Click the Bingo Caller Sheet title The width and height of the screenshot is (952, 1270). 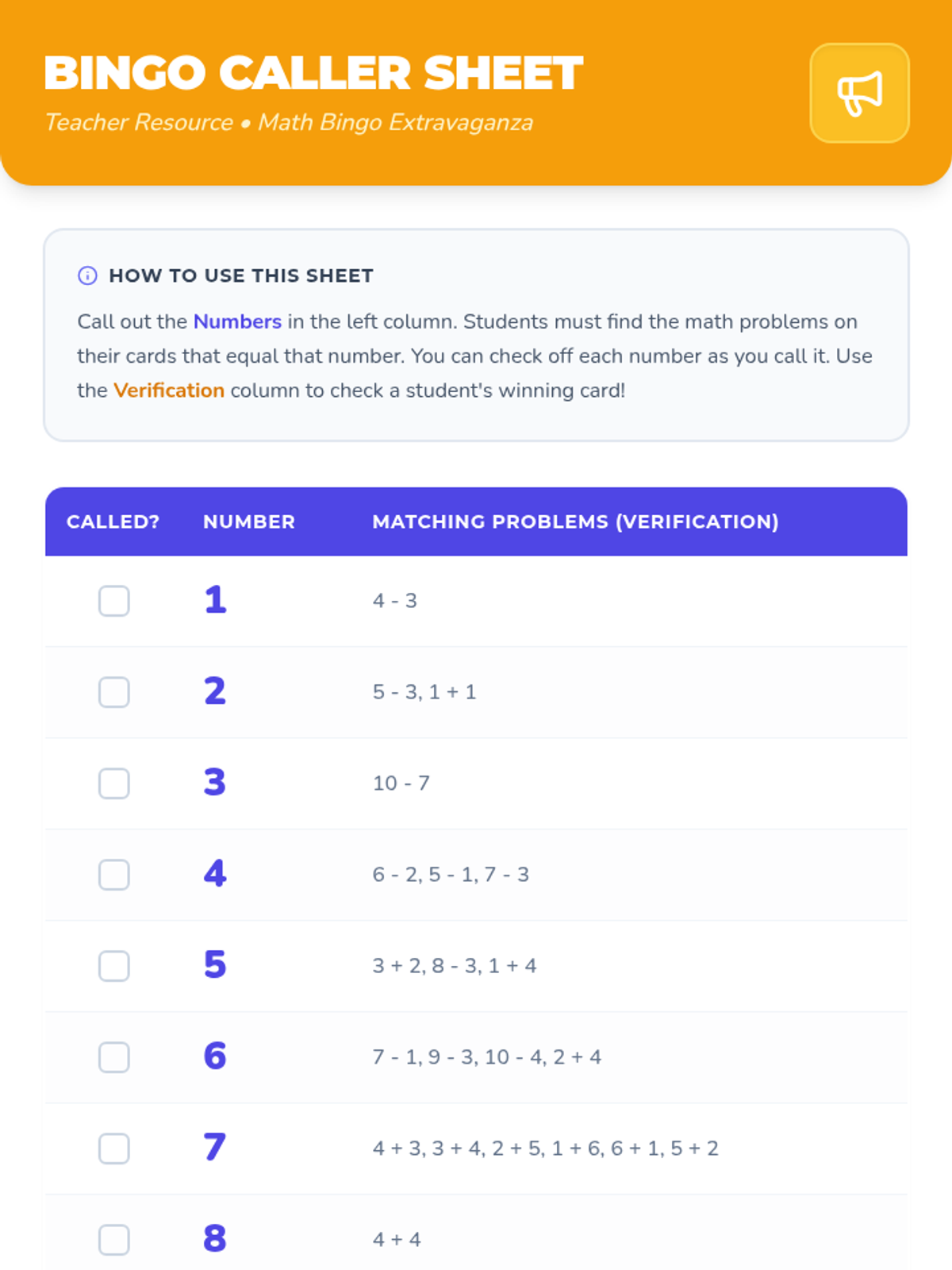(x=313, y=73)
